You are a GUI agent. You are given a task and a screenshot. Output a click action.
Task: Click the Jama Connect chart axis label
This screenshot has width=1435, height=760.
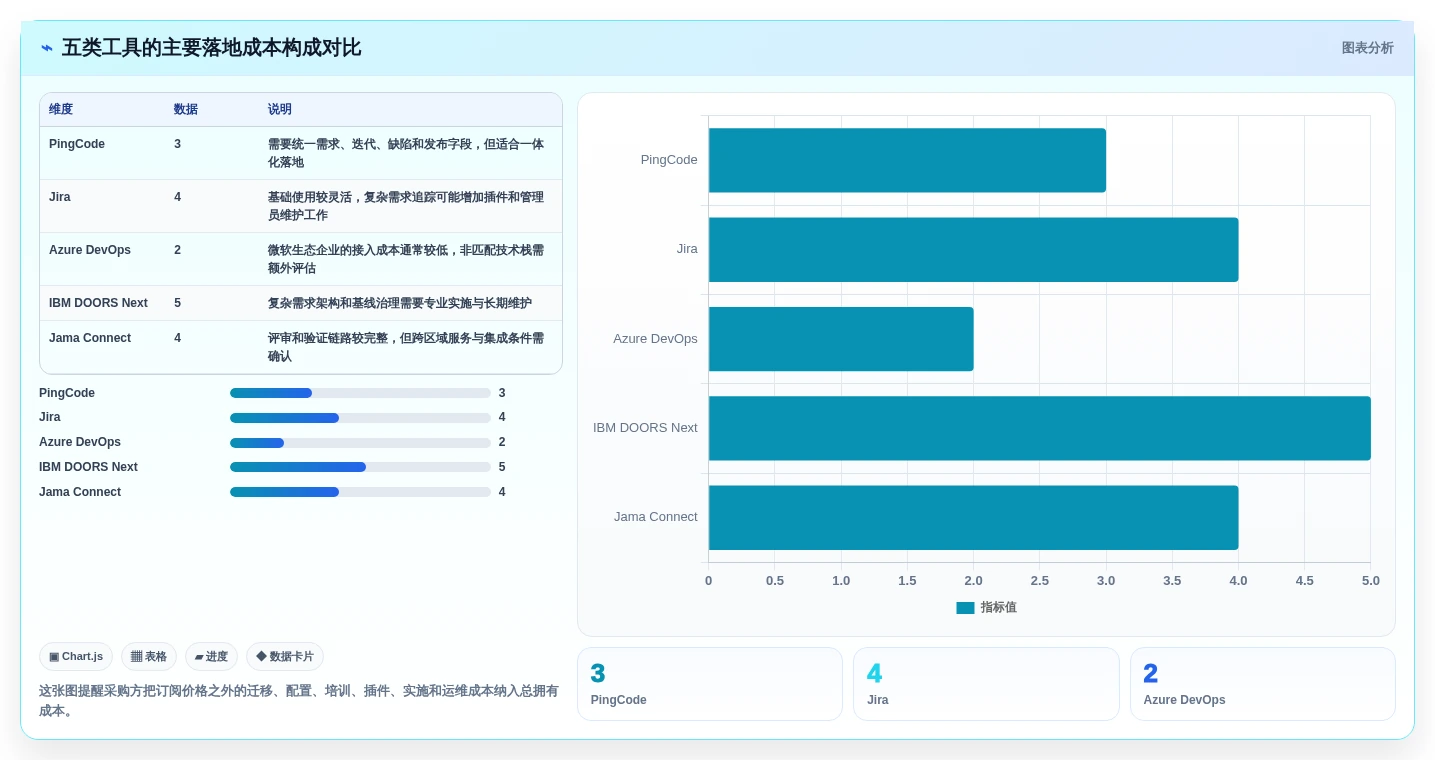pyautogui.click(x=656, y=517)
